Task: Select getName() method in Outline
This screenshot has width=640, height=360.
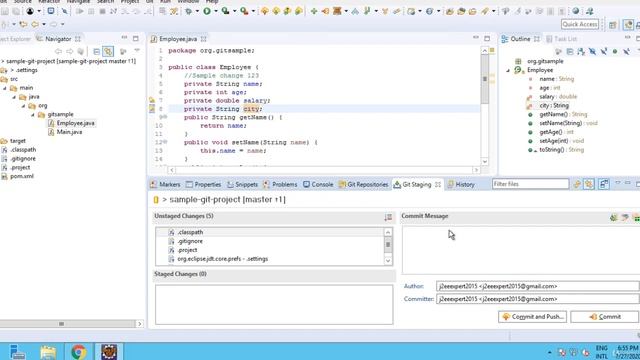Action: (x=552, y=114)
